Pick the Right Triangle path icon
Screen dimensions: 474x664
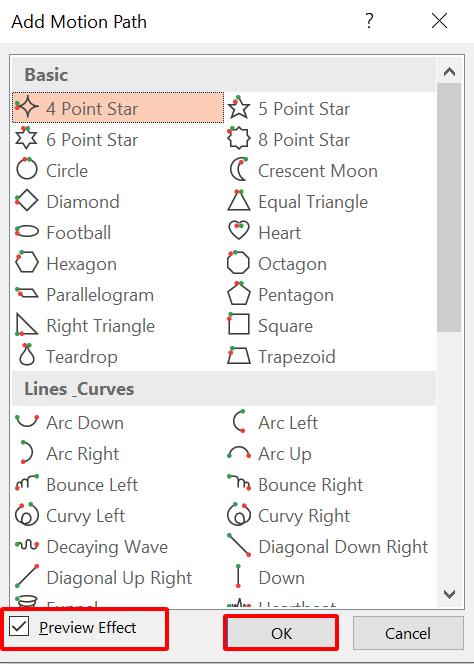click(26, 325)
